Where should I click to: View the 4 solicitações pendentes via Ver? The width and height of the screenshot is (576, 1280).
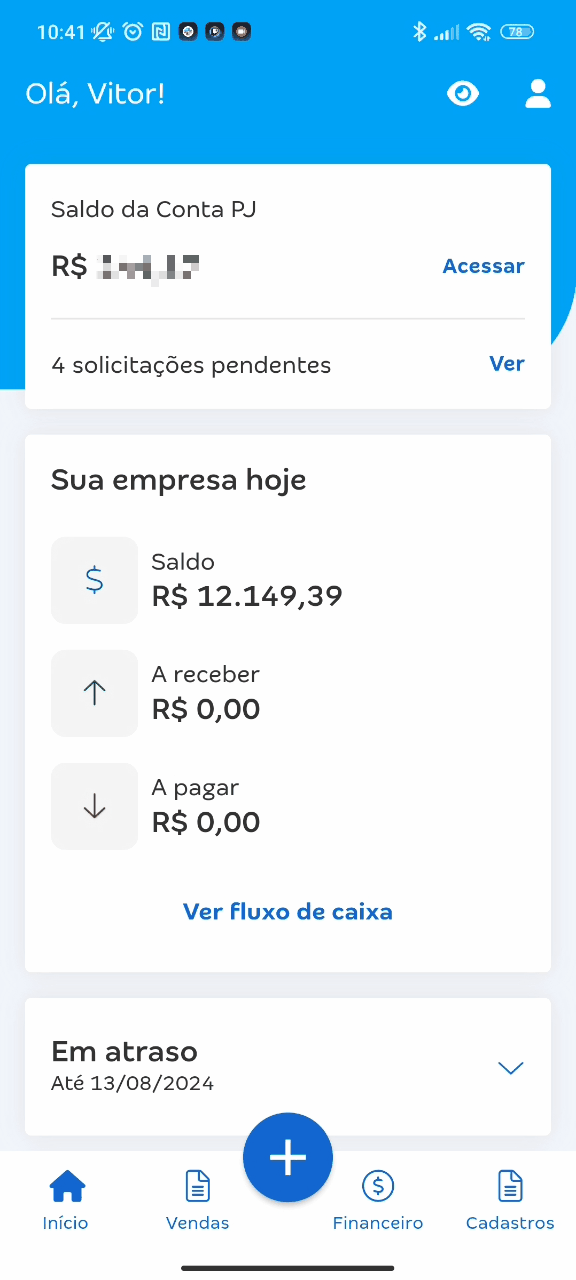[x=506, y=364]
